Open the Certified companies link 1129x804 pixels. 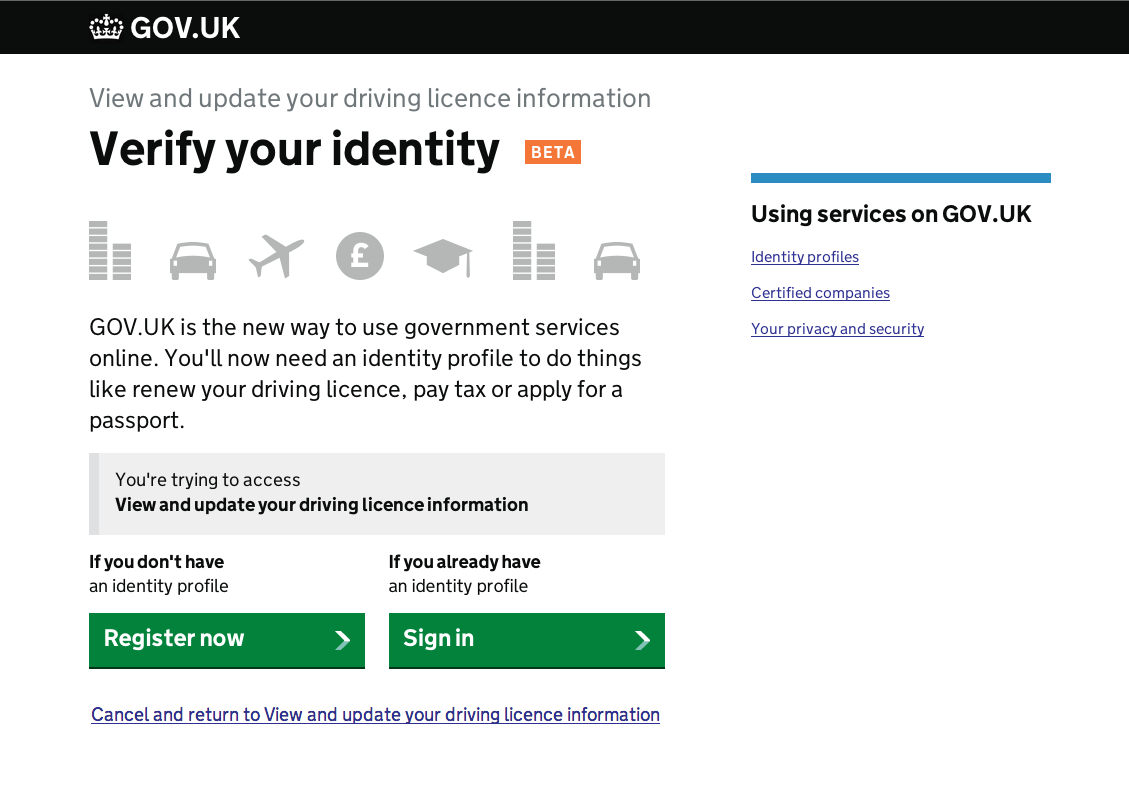click(820, 293)
